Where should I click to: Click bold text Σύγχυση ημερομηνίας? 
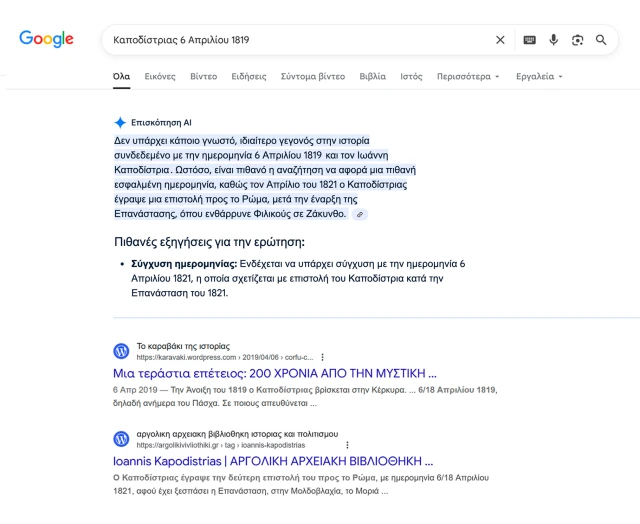(x=184, y=264)
